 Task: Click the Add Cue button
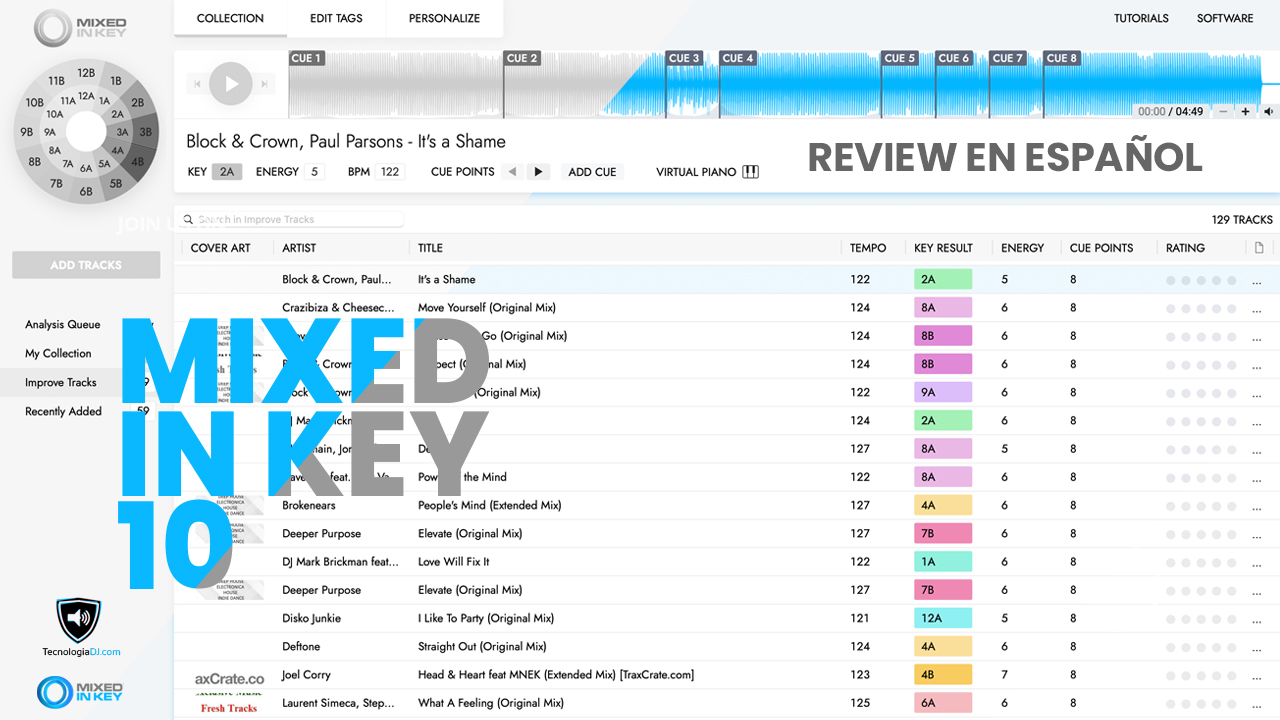pos(592,172)
